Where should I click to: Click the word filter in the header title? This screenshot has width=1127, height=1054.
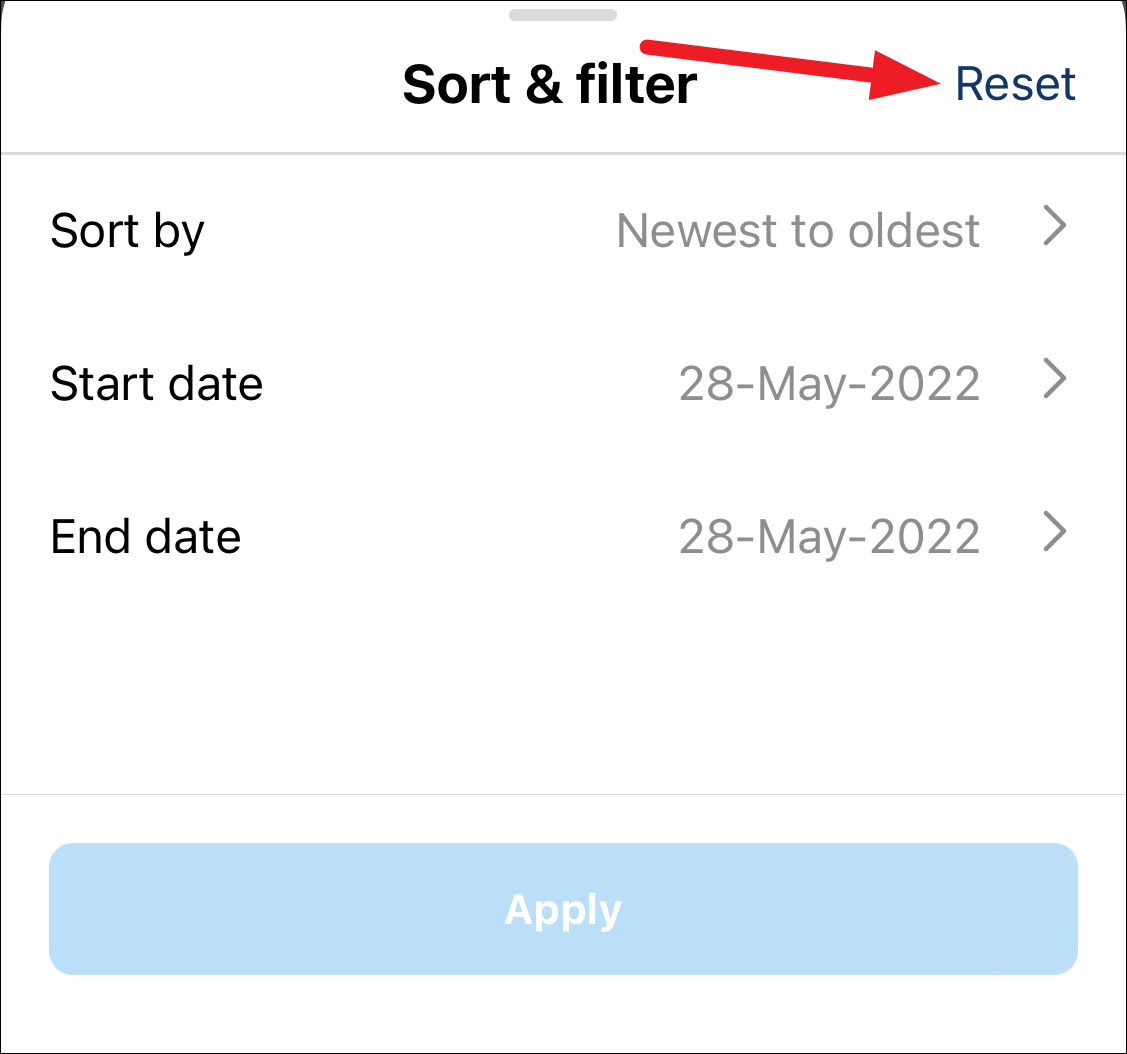[636, 84]
